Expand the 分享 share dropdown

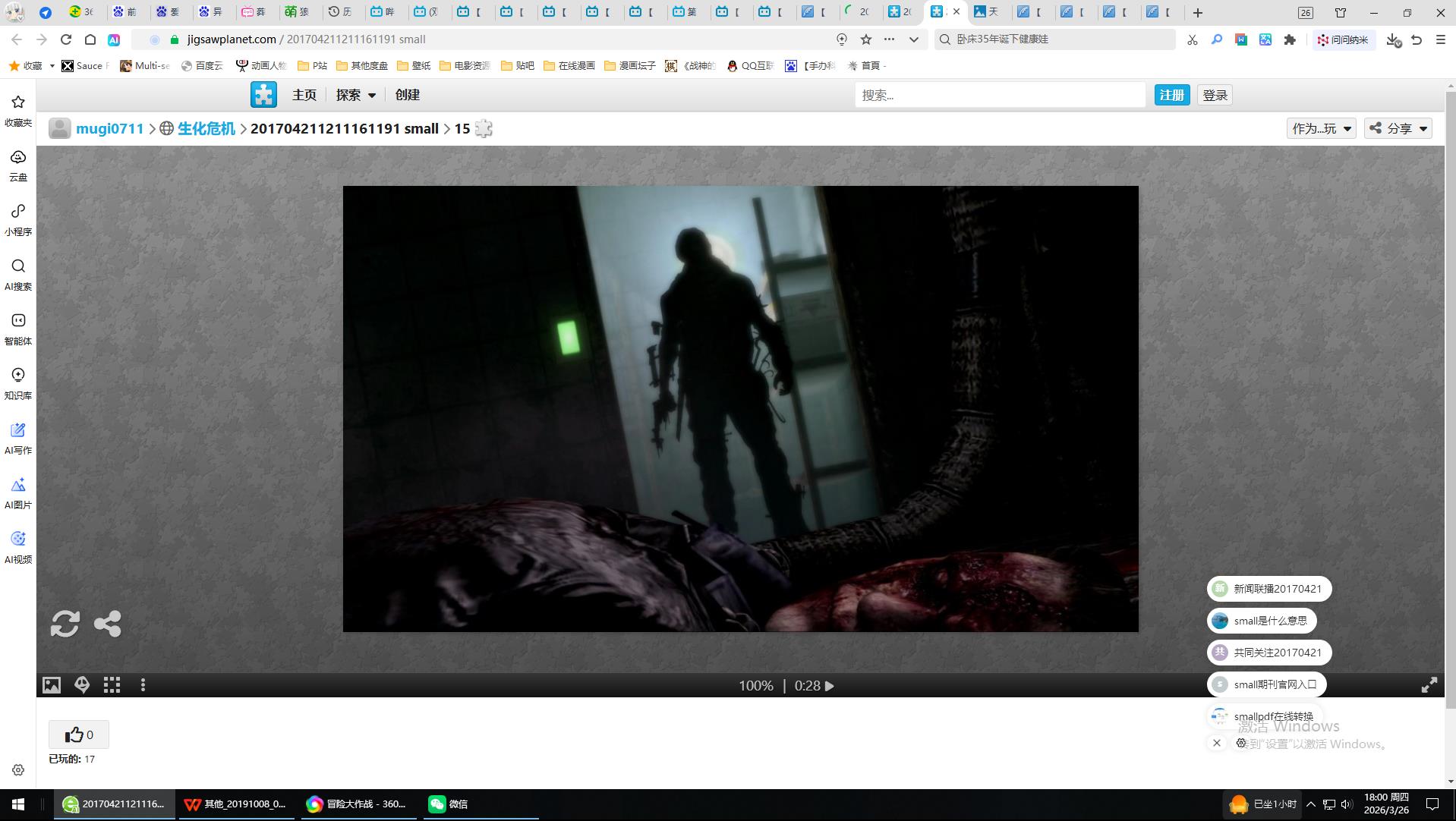1398,128
